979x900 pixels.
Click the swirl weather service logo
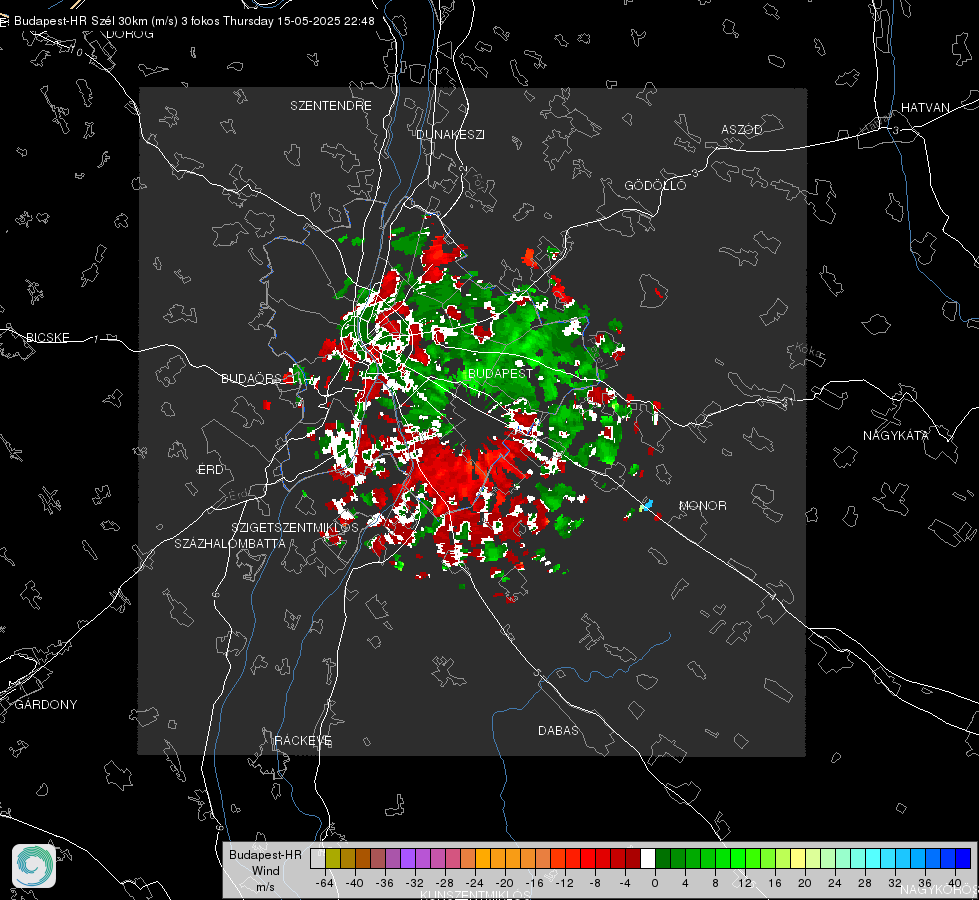tap(34, 866)
